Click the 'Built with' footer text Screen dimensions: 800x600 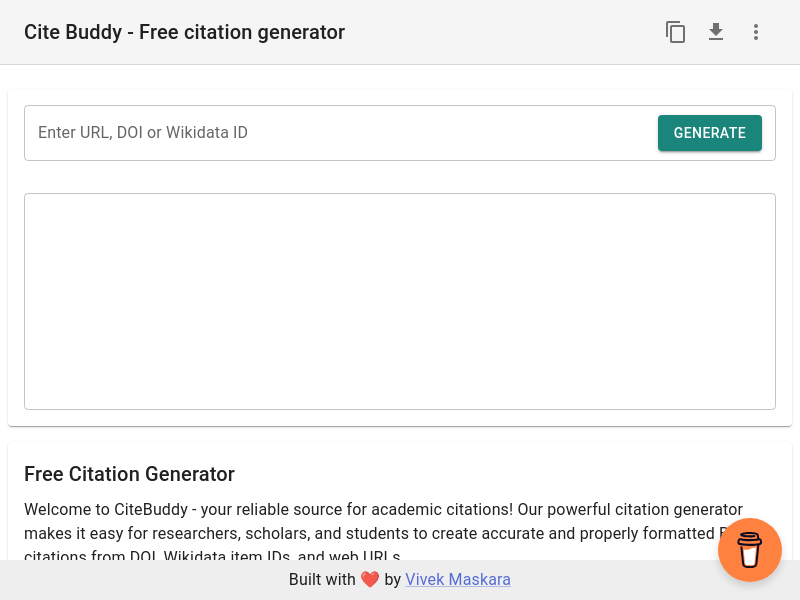coord(322,580)
